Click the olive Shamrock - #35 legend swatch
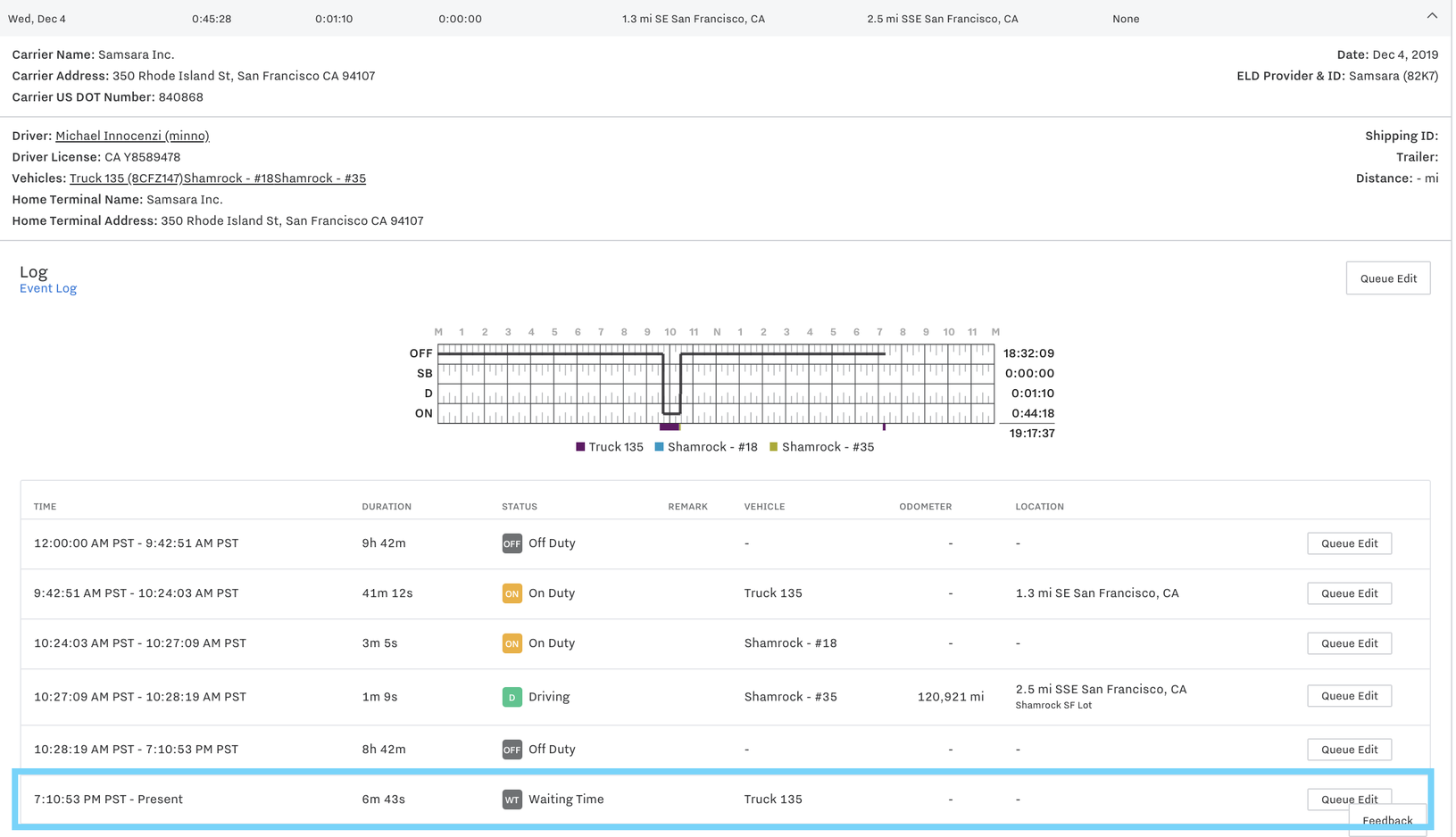The image size is (1456, 837). pos(773,447)
